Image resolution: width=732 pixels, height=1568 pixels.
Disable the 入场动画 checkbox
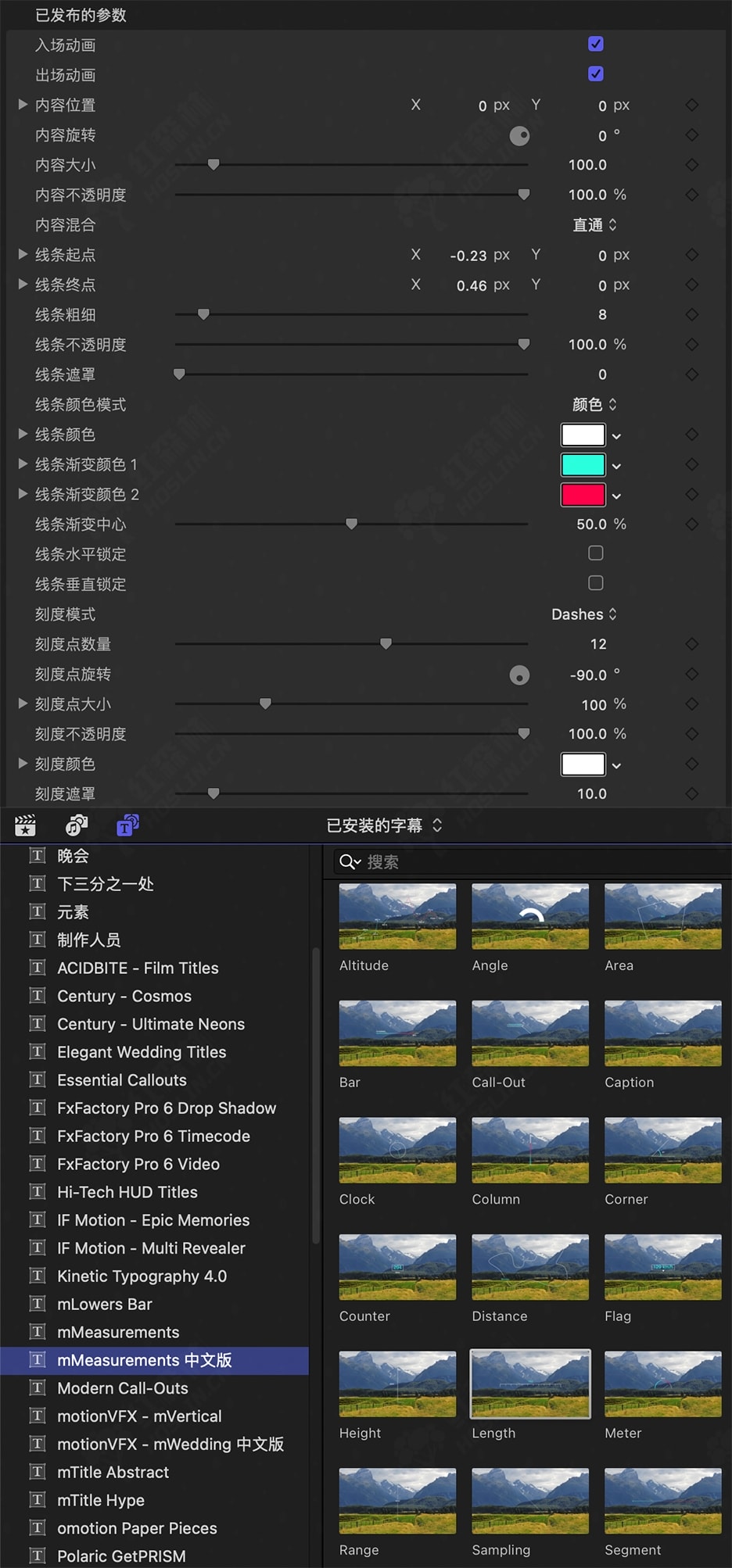pyautogui.click(x=596, y=45)
